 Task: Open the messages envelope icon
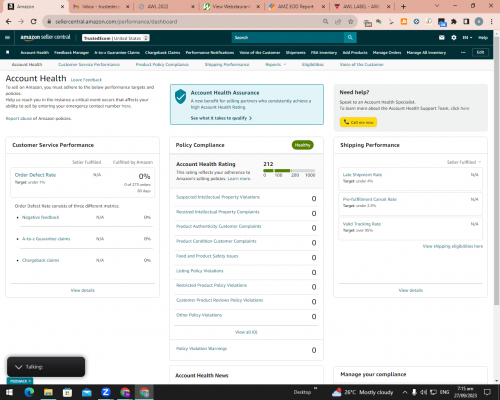pos(442,38)
